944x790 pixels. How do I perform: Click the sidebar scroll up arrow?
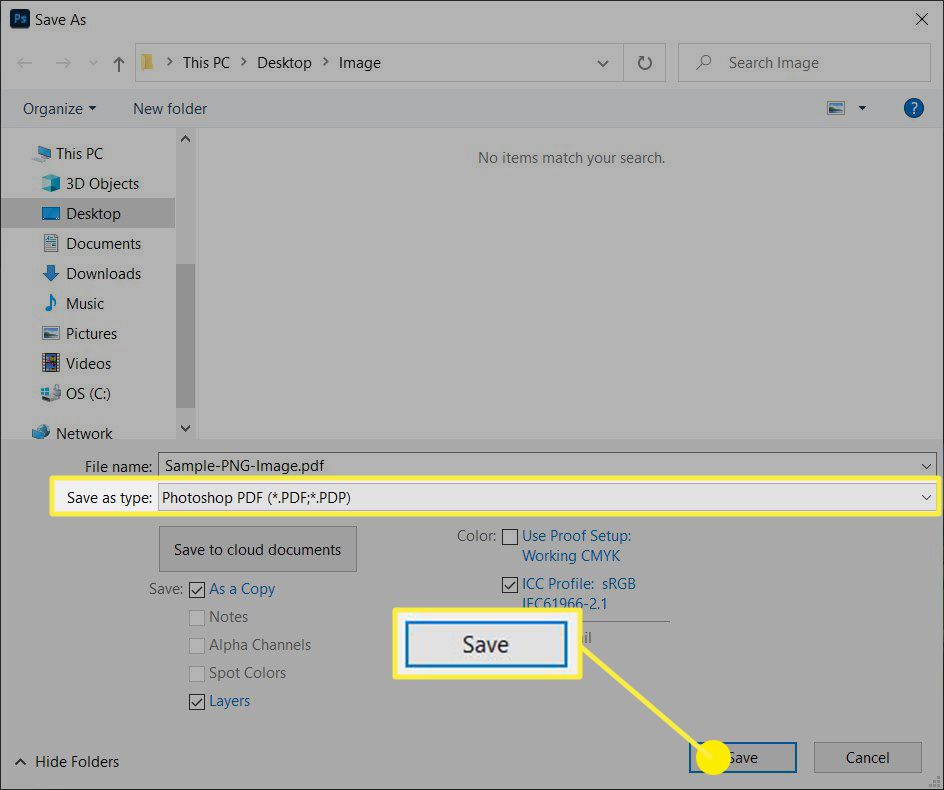click(x=185, y=139)
